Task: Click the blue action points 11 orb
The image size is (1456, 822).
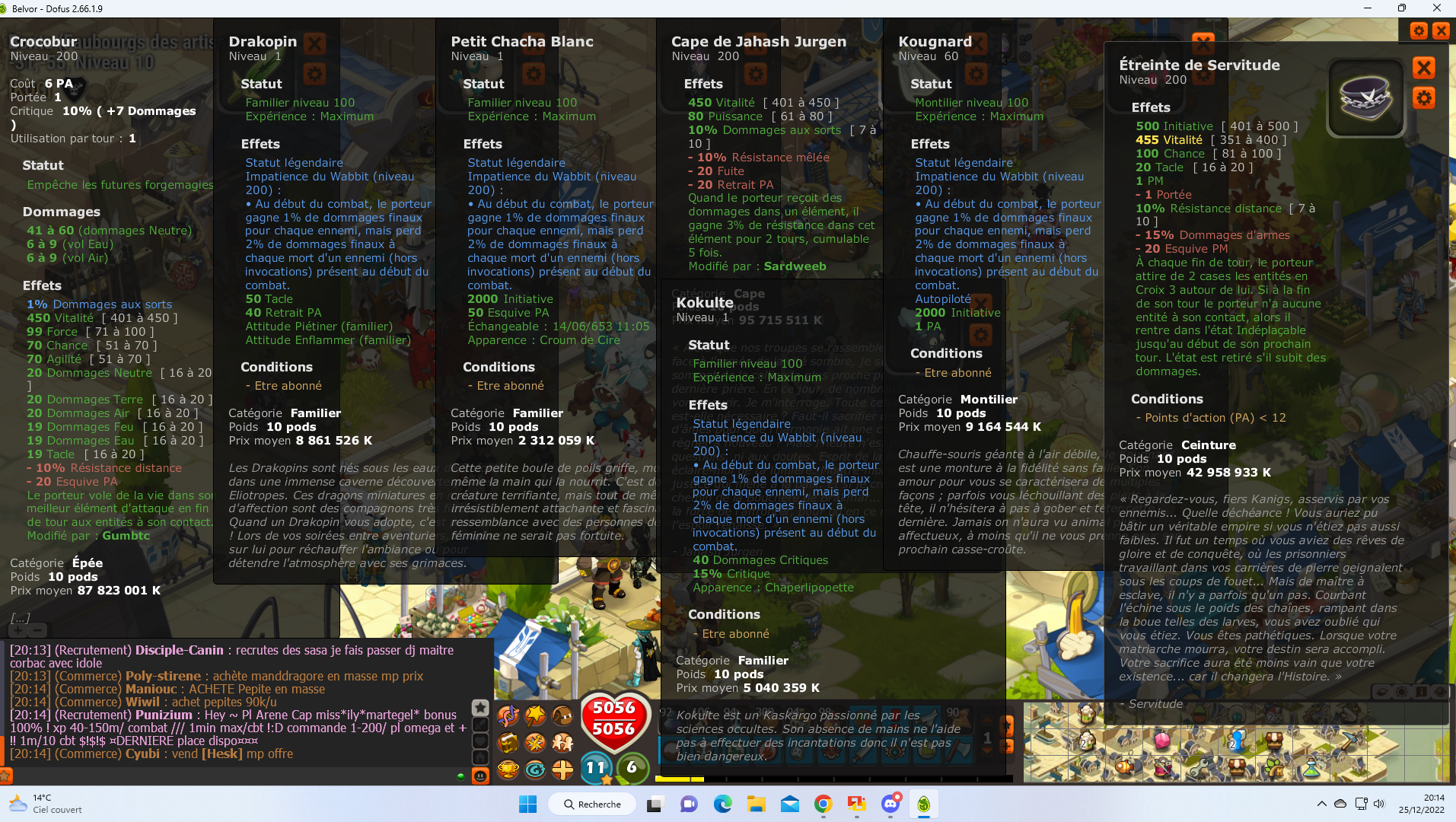Action: pos(596,768)
